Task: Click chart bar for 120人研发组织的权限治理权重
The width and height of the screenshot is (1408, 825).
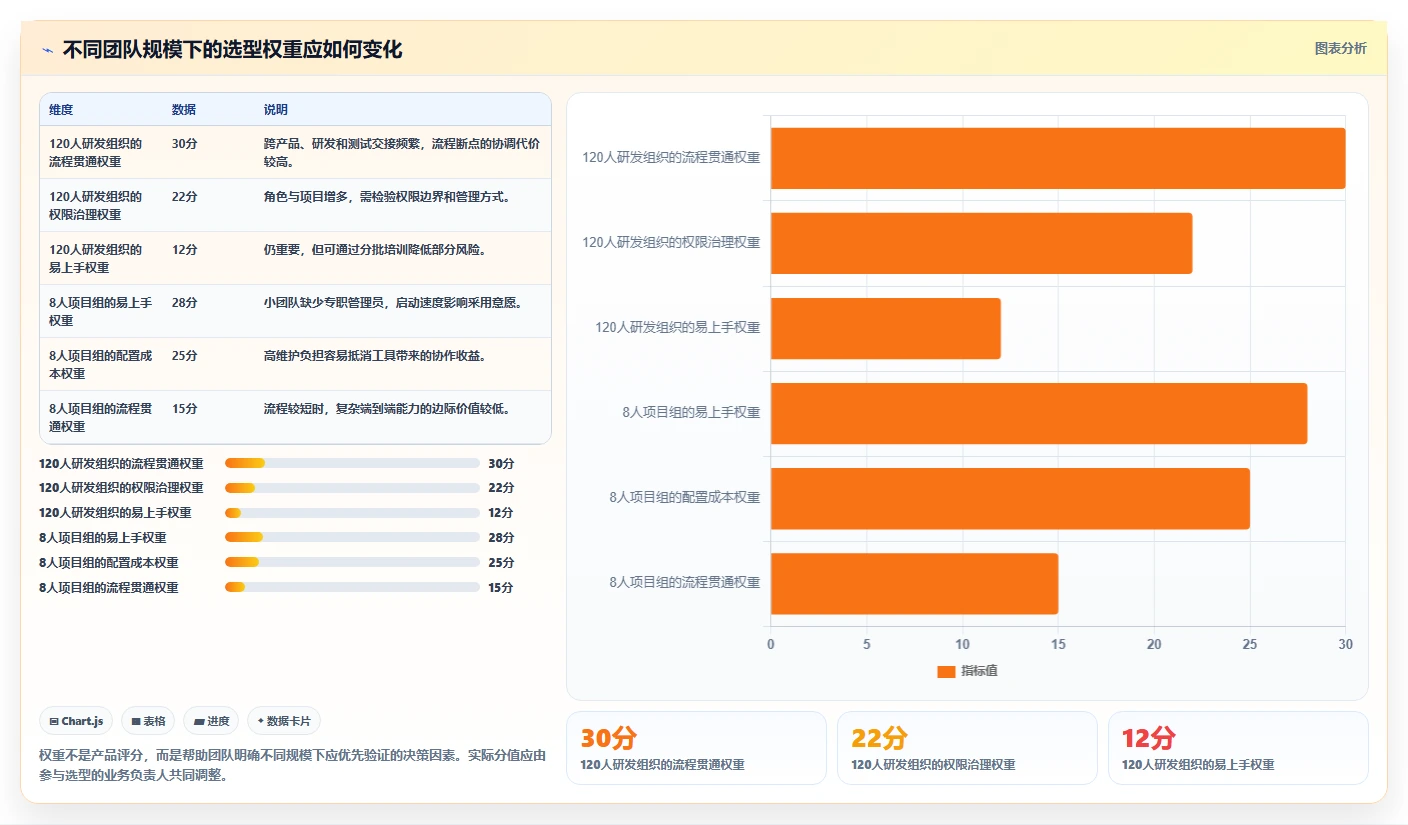Action: [981, 243]
